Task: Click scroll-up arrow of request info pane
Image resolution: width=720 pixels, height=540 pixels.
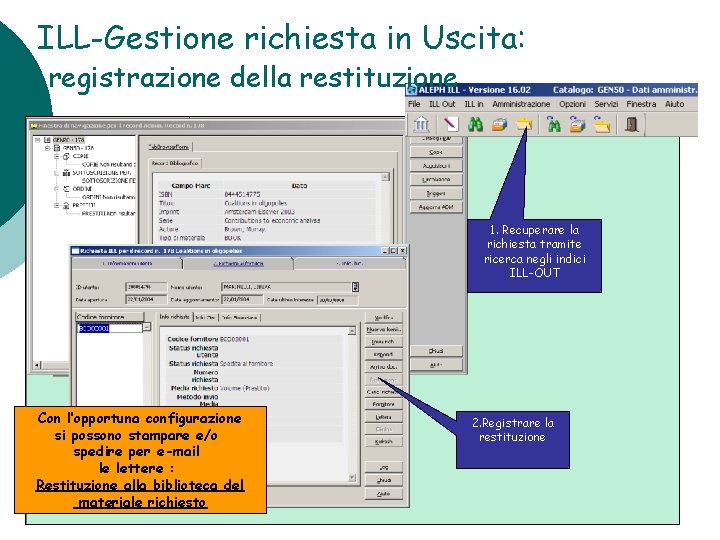Action: (x=352, y=331)
